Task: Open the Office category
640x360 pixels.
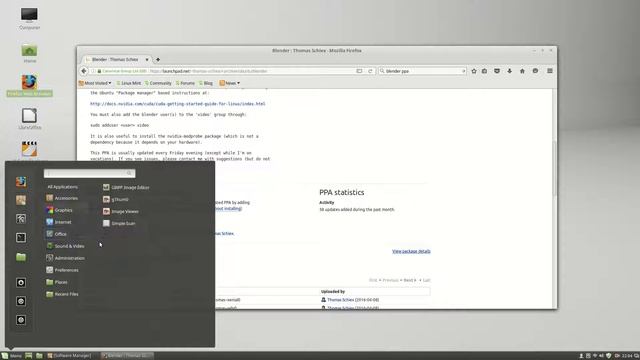Action: (56, 234)
